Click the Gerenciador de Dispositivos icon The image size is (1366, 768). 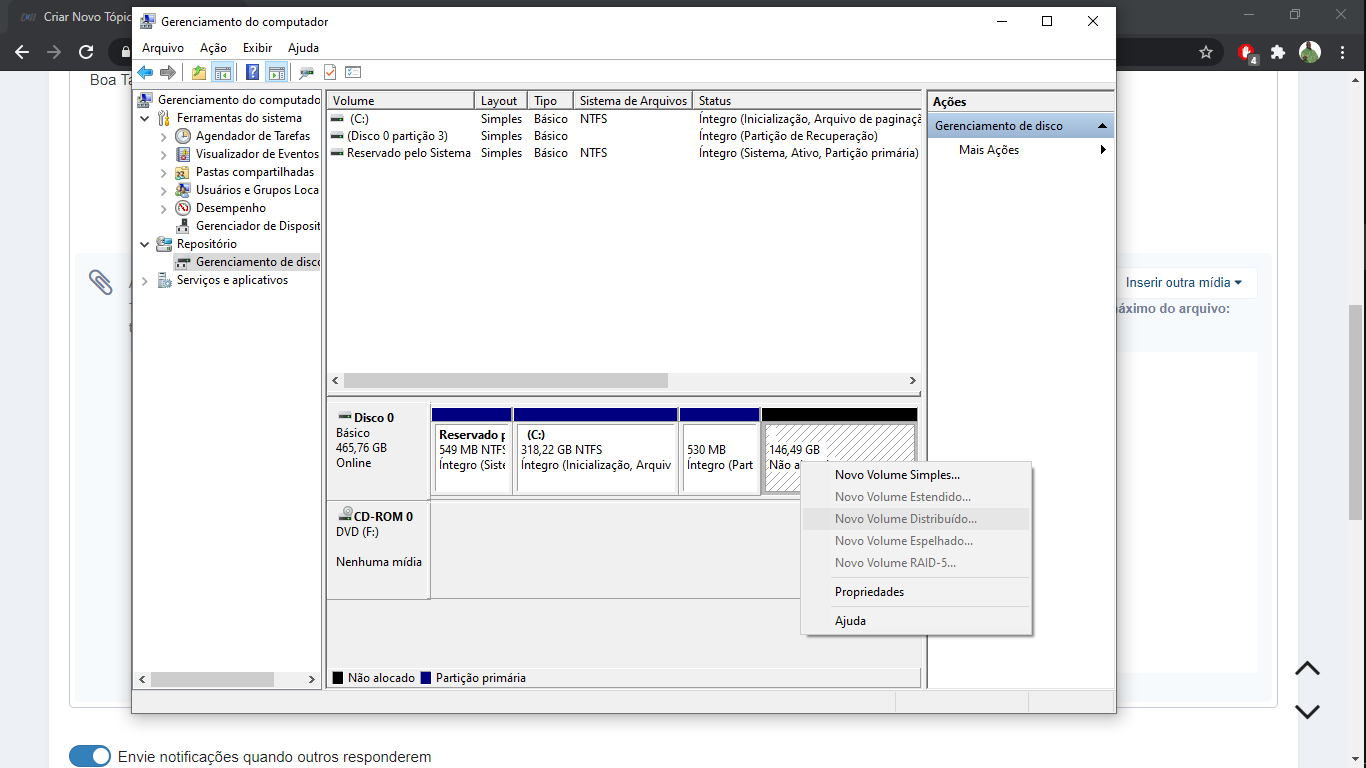tap(183, 226)
